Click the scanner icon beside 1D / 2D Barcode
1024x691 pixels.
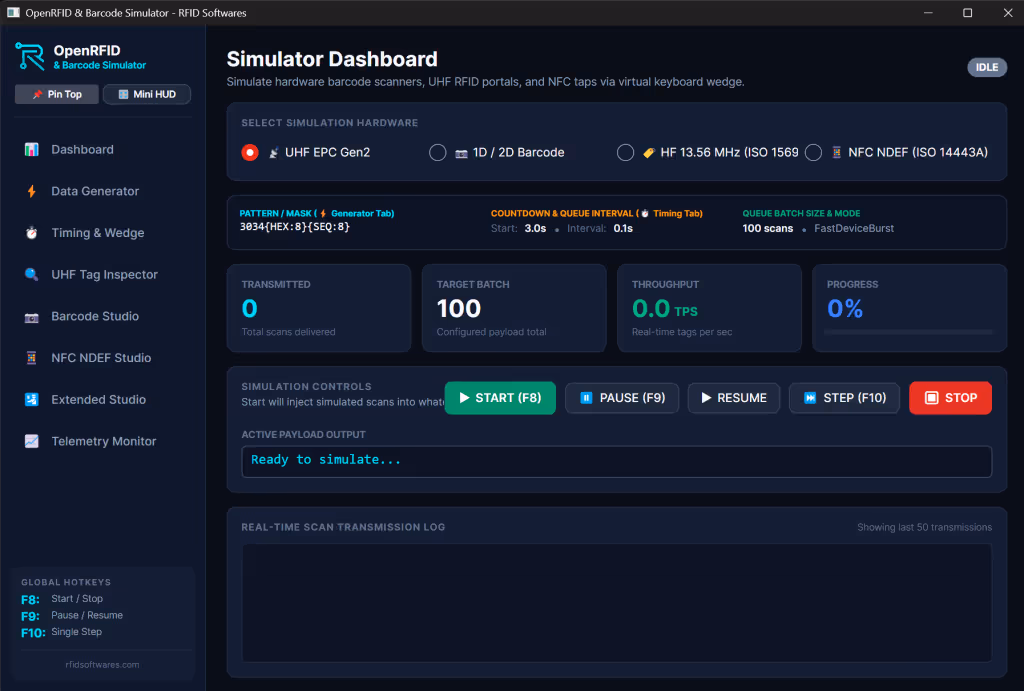(461, 153)
